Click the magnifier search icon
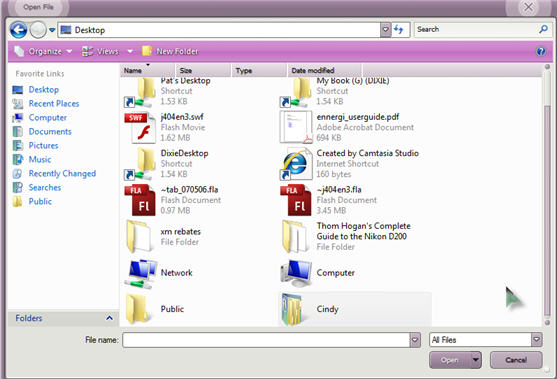The image size is (557, 379). click(544, 29)
